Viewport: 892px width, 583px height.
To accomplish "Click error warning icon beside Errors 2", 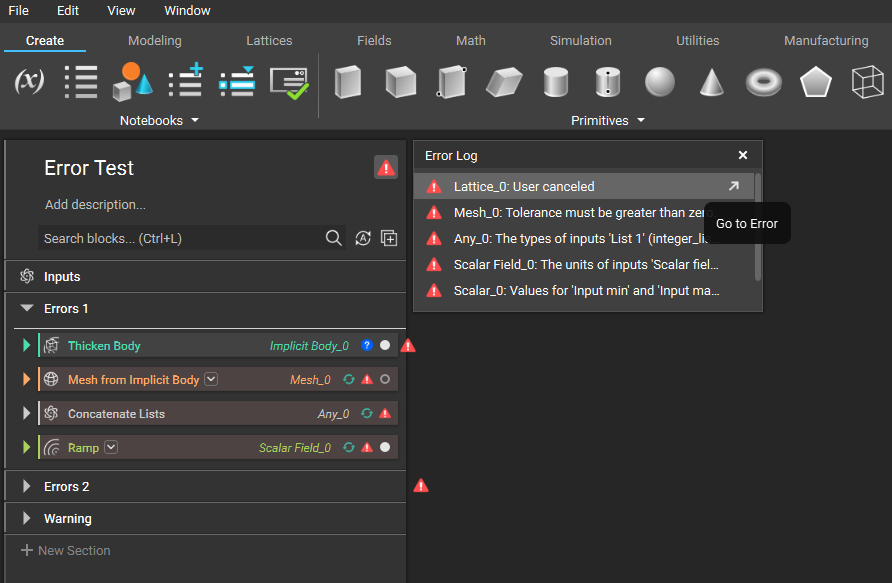I will (421, 486).
